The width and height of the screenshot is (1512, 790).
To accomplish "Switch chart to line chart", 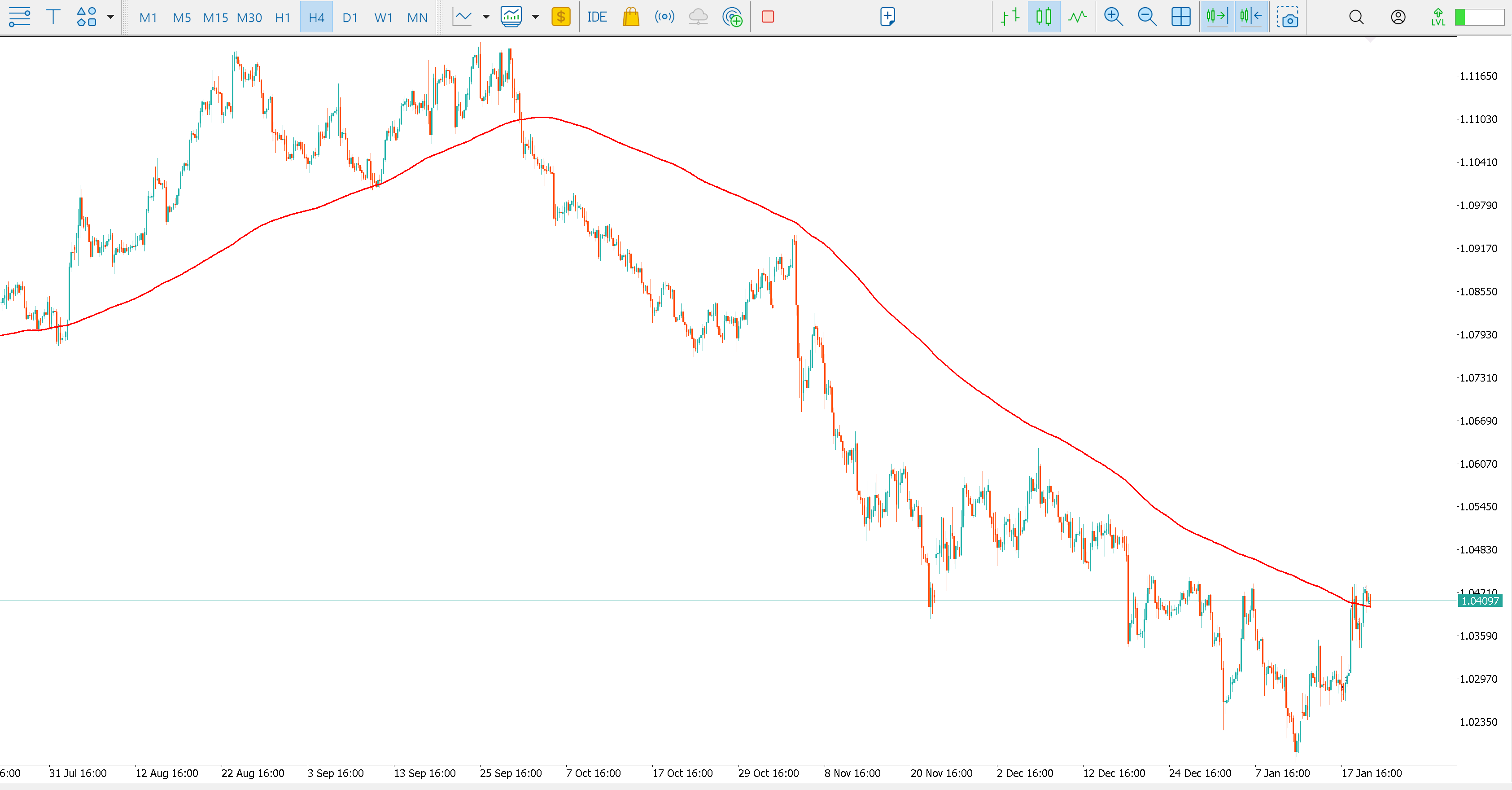I will pos(1078,17).
